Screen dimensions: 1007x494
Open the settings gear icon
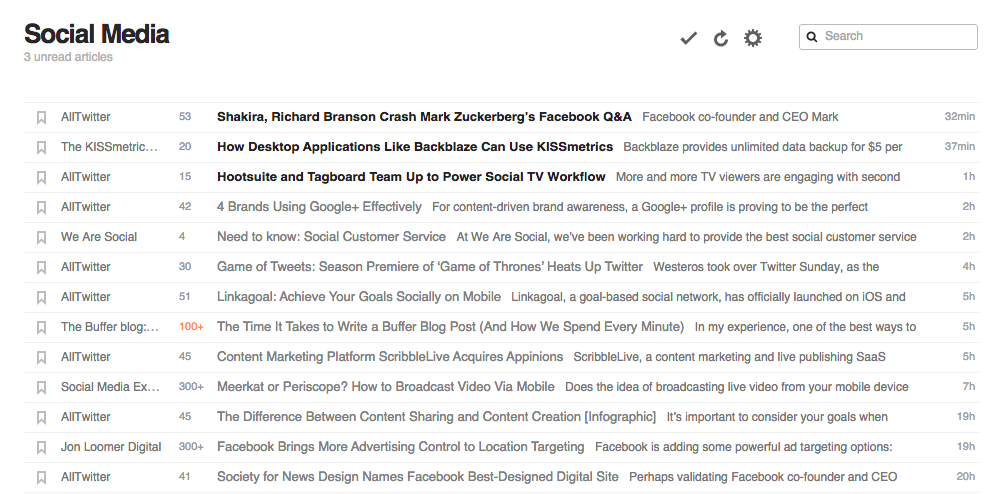753,38
